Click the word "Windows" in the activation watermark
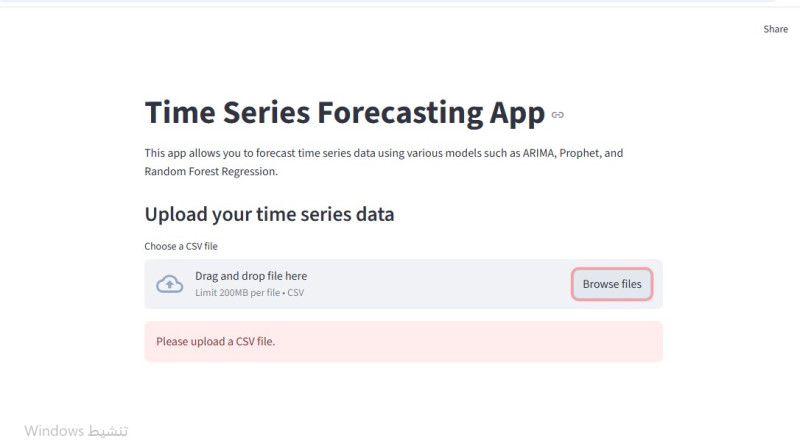Image resolution: width=800 pixels, height=441 pixels. pyautogui.click(x=55, y=430)
